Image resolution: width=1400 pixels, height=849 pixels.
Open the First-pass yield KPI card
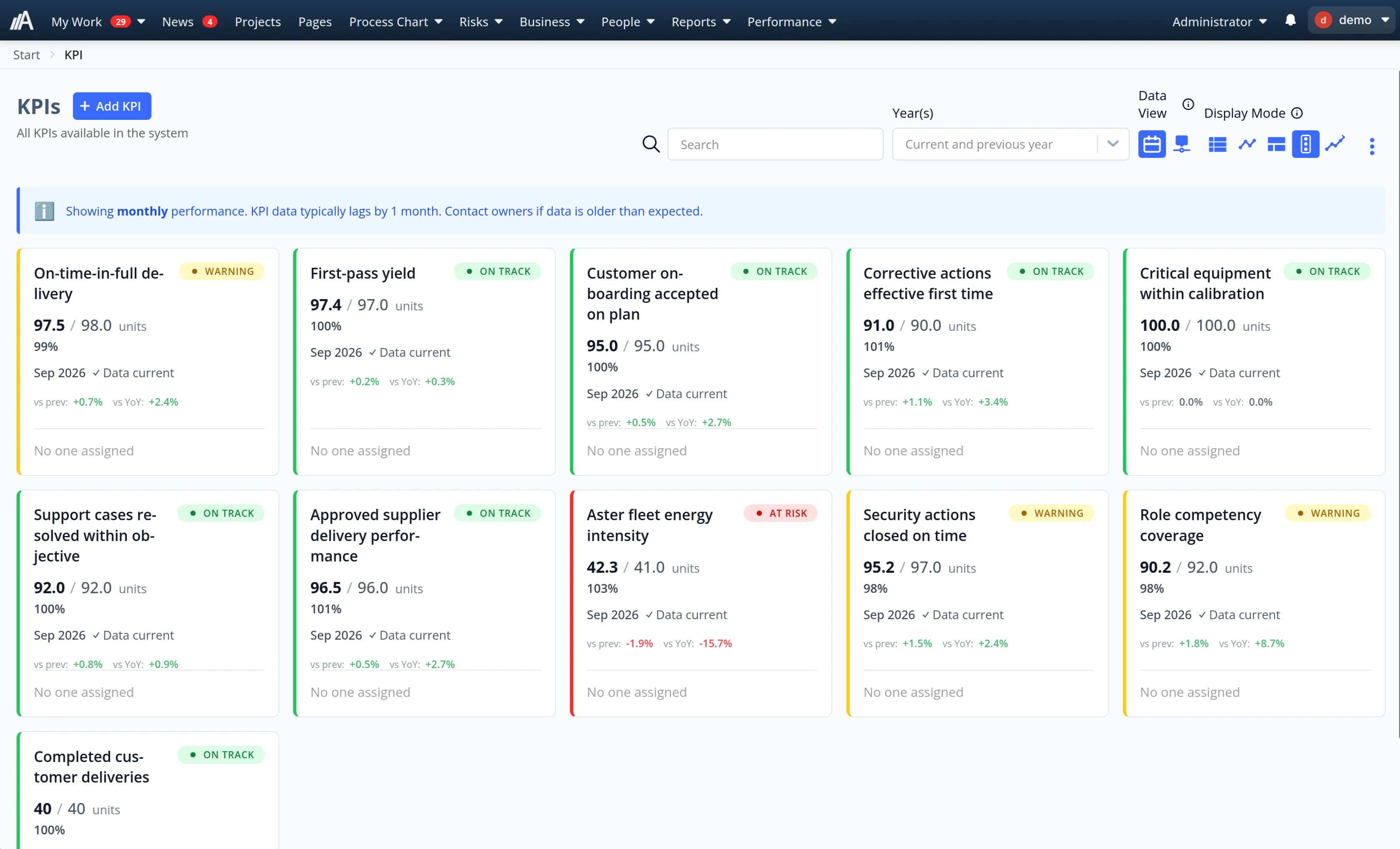coord(424,361)
